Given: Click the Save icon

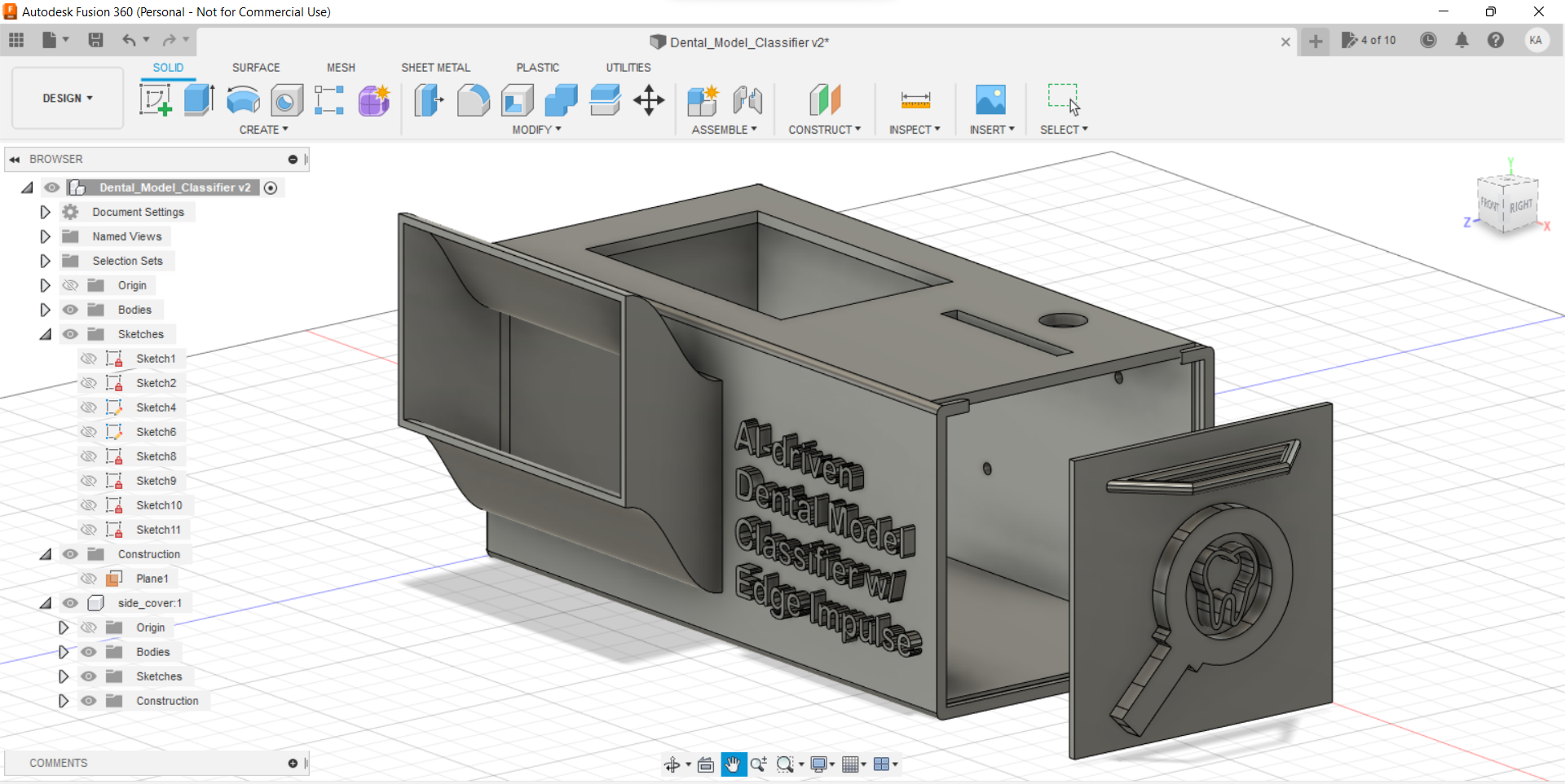Looking at the screenshot, I should pyautogui.click(x=95, y=40).
